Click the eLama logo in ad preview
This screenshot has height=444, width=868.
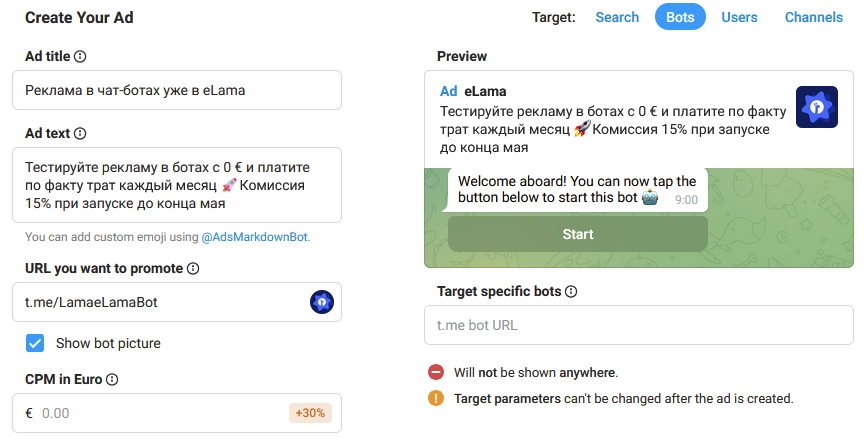point(816,107)
